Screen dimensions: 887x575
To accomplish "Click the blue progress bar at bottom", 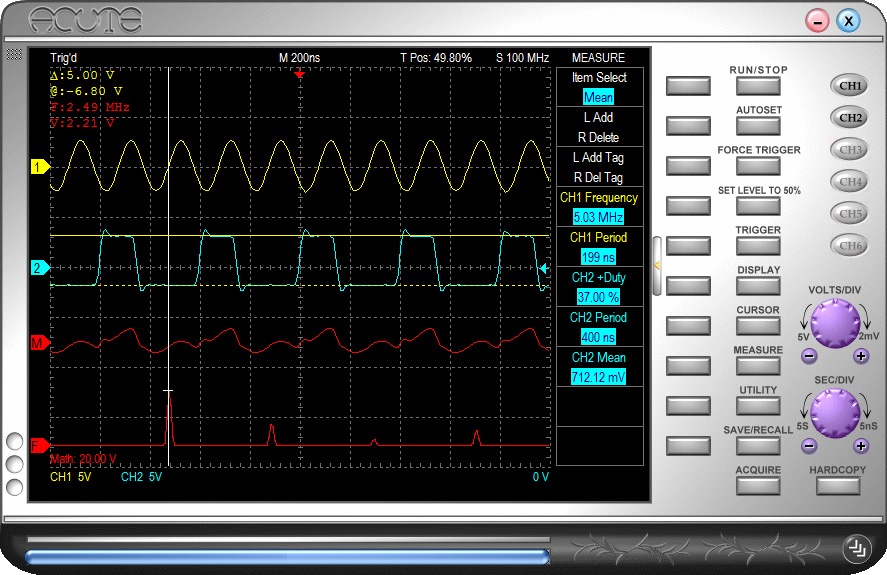I will click(287, 557).
